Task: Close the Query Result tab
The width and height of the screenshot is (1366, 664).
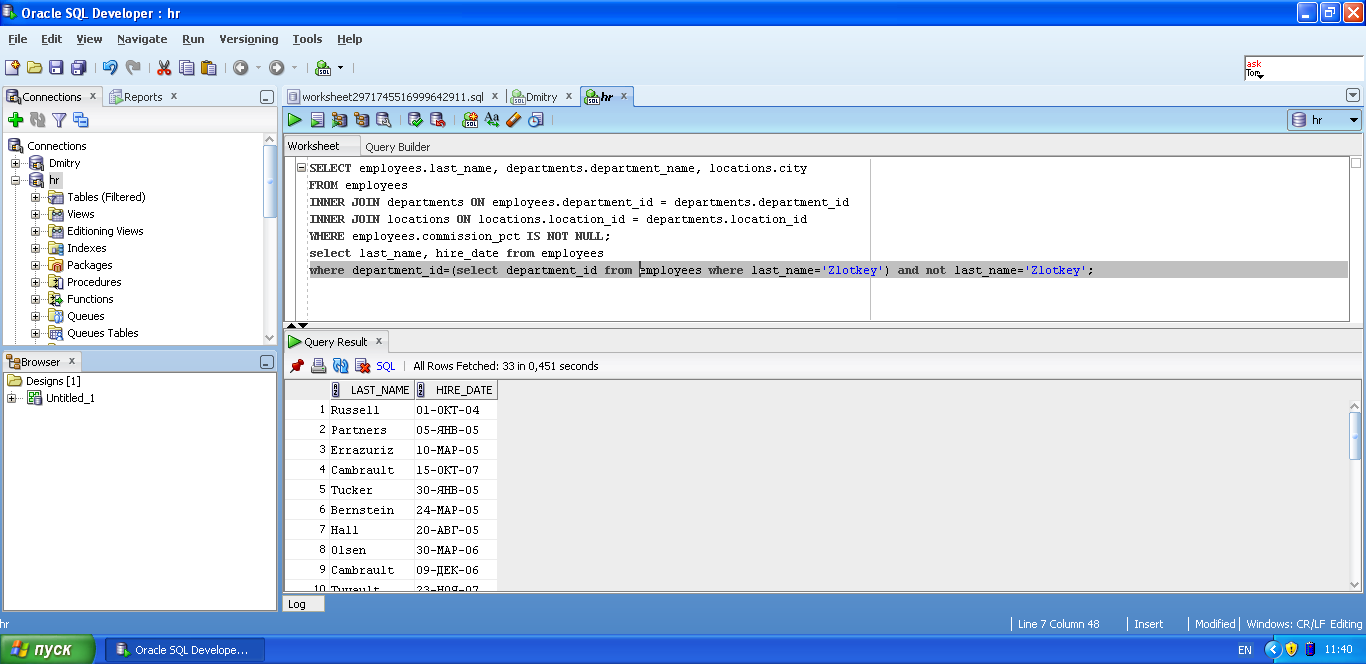Action: click(379, 341)
